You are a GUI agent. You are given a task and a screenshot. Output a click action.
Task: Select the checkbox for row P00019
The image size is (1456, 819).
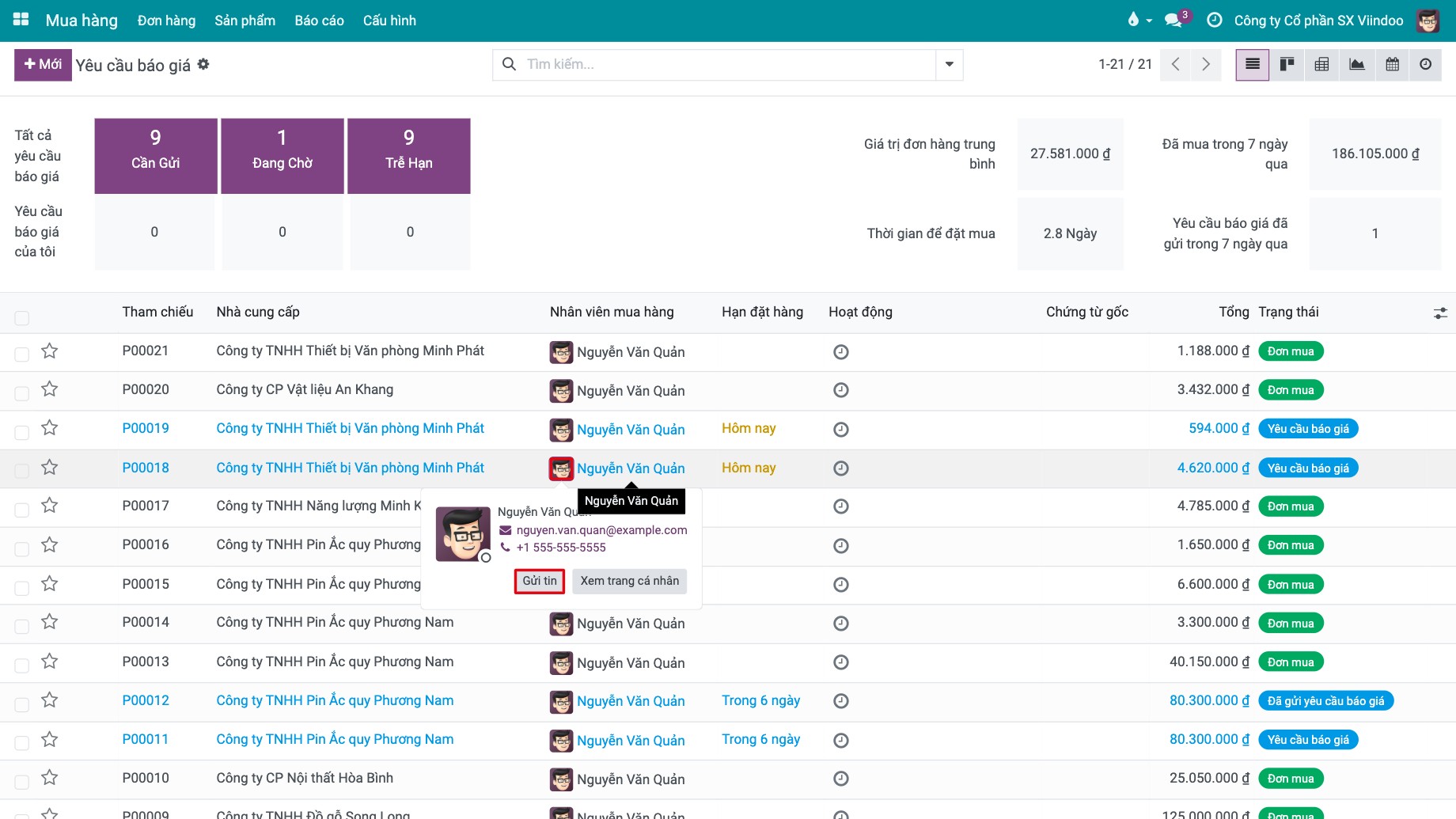click(x=22, y=432)
